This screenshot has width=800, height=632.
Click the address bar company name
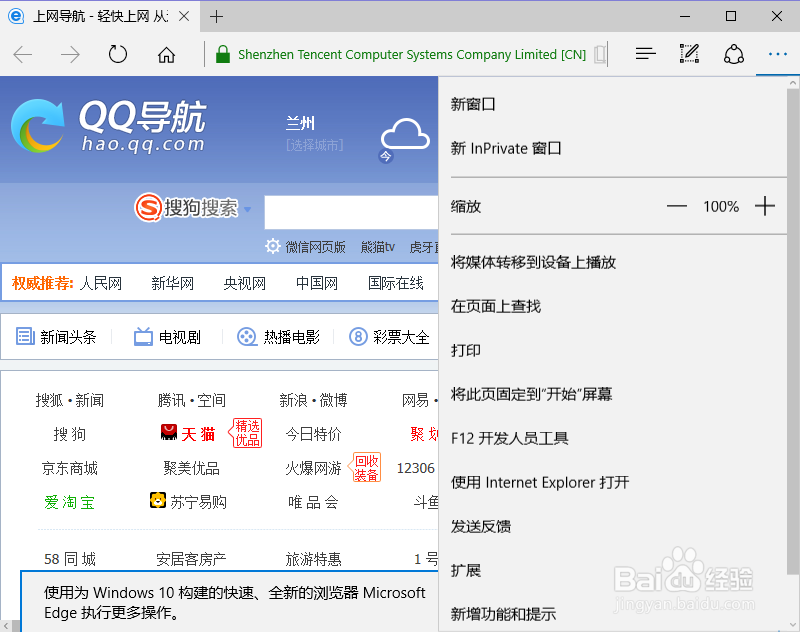[412, 54]
